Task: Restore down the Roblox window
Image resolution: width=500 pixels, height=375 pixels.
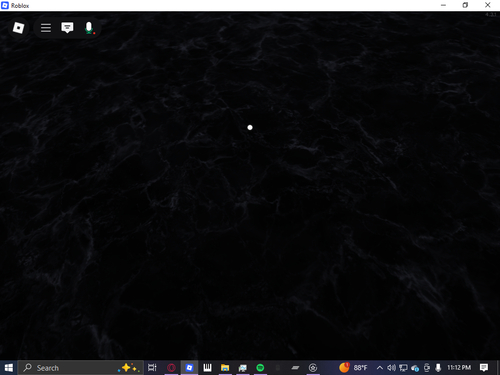Action: pos(465,5)
